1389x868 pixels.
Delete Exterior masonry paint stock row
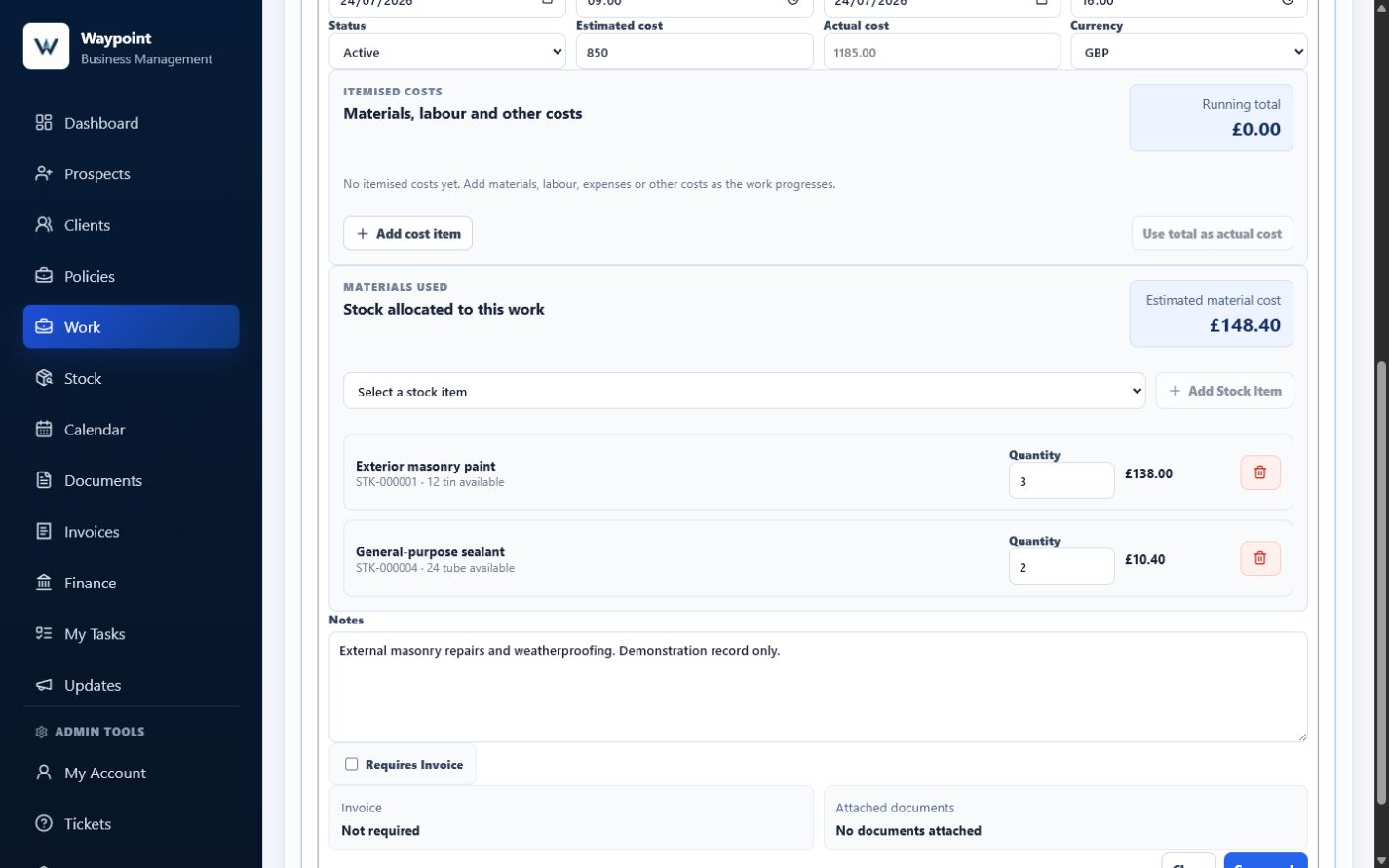click(x=1260, y=472)
